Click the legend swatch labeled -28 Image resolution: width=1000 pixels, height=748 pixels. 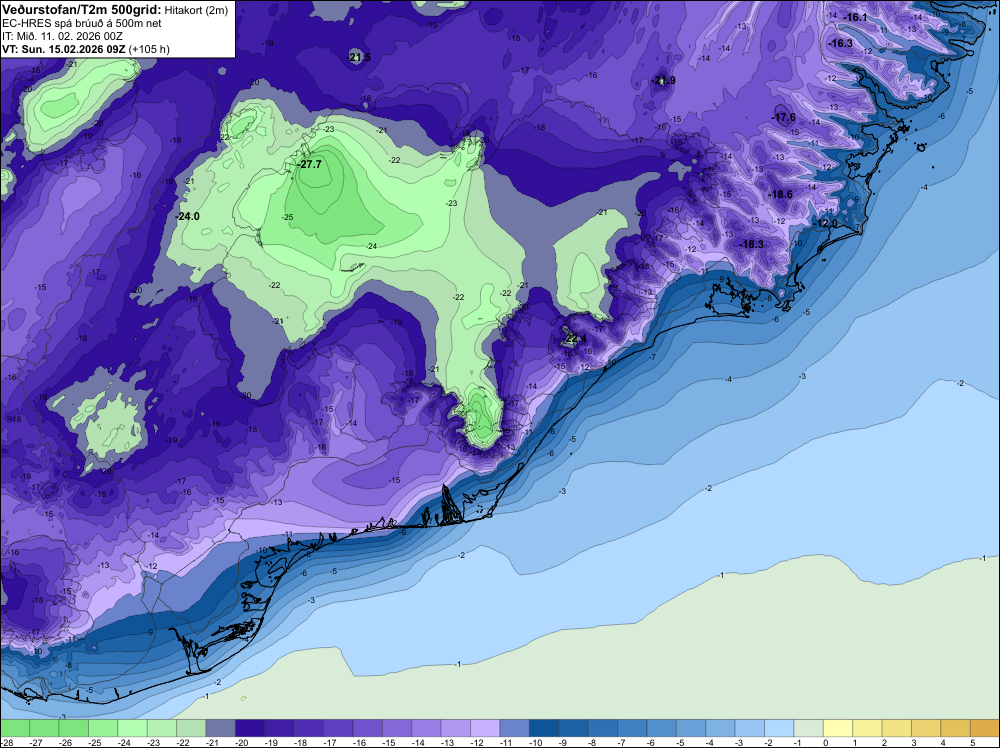(x=15, y=728)
